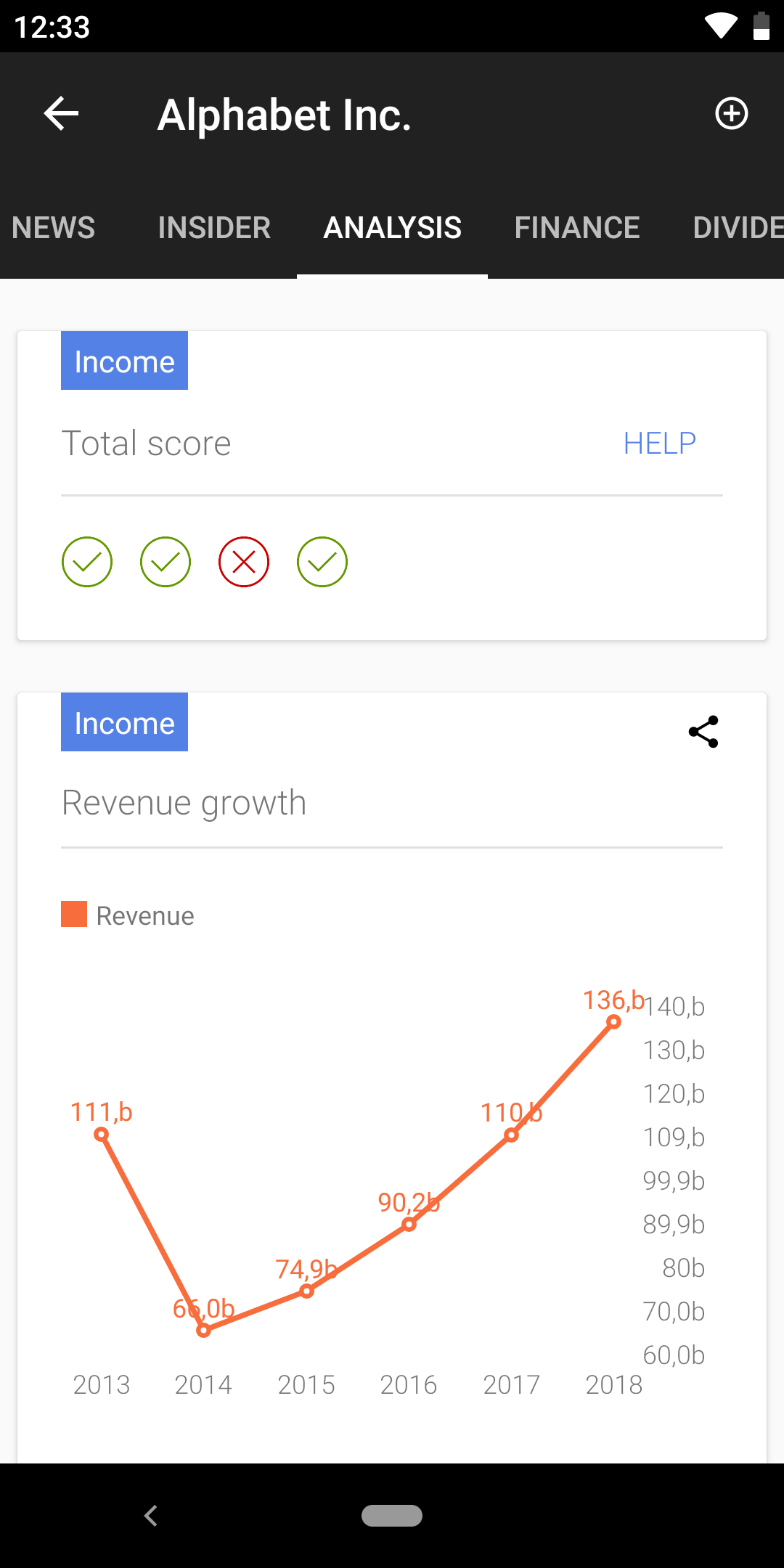Open the partially visible DIVIDE tab
784x1568 pixels.
(x=738, y=228)
